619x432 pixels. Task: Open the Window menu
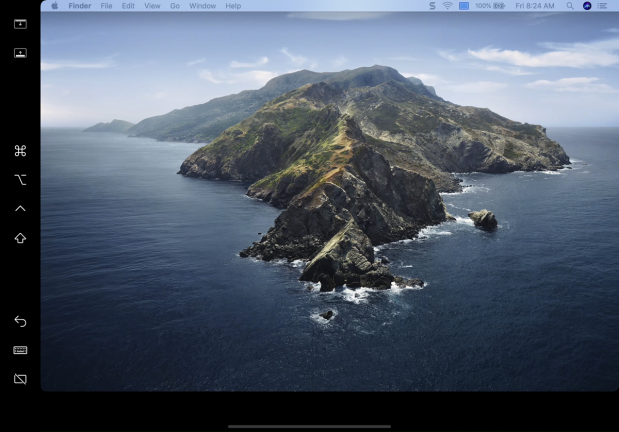[203, 6]
